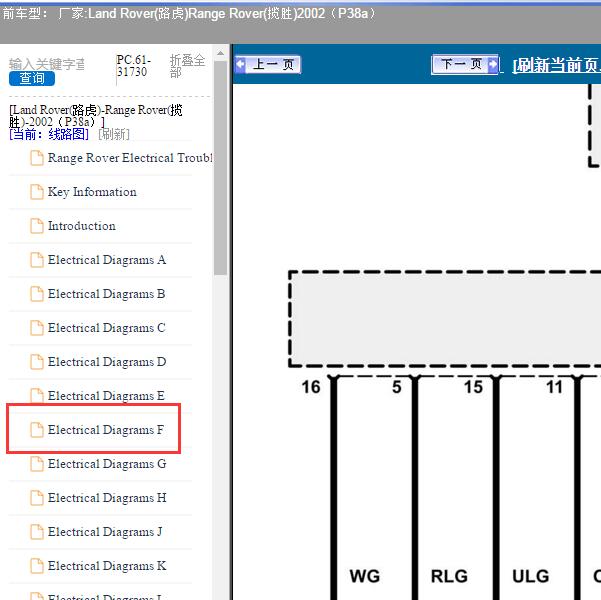Open Electrical Diagrams J
Viewport: 601px width, 600px height.
coord(105,532)
